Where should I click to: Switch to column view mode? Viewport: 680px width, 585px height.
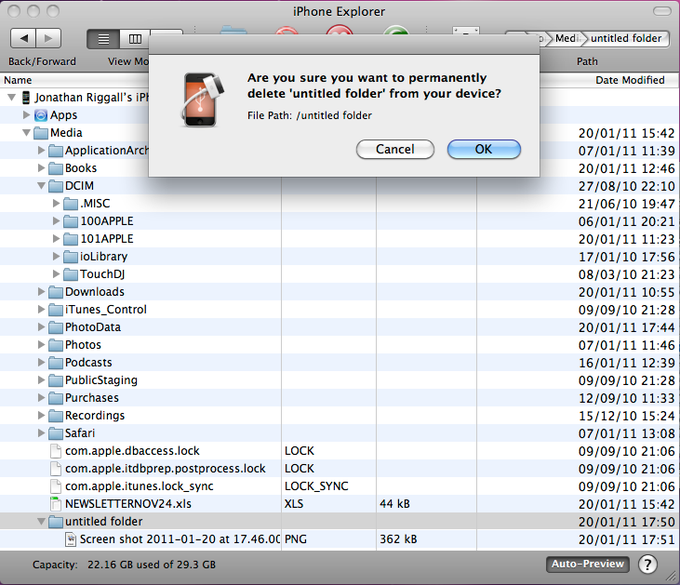(x=134, y=39)
